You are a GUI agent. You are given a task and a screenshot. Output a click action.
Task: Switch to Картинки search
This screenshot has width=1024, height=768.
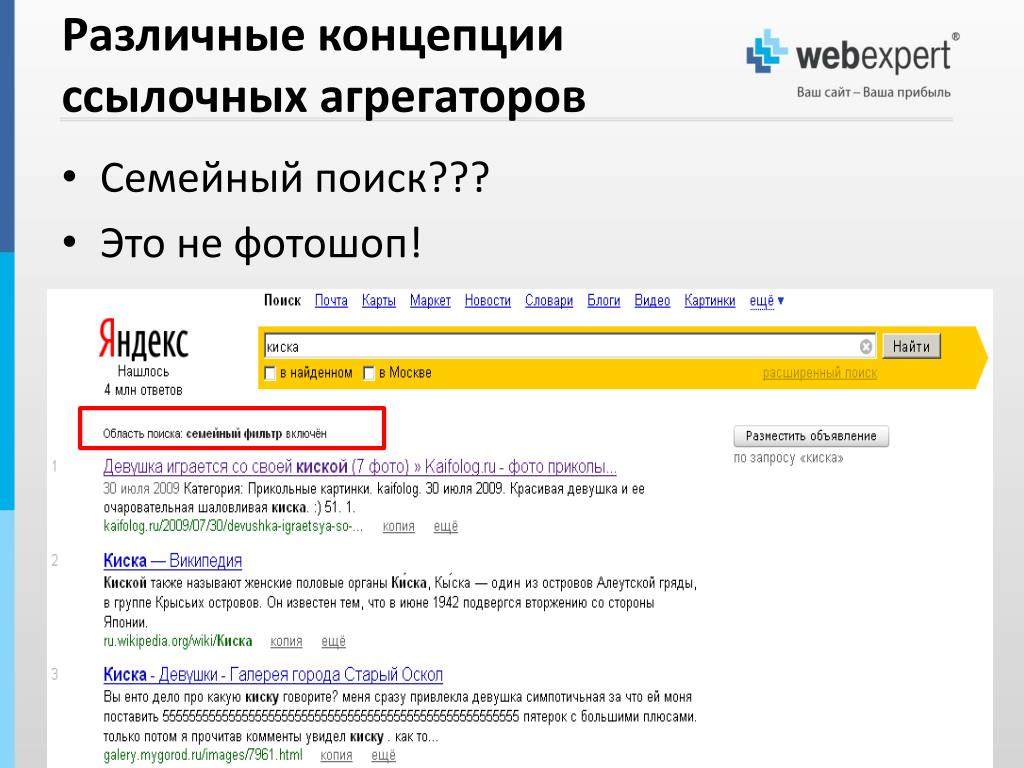click(x=710, y=300)
